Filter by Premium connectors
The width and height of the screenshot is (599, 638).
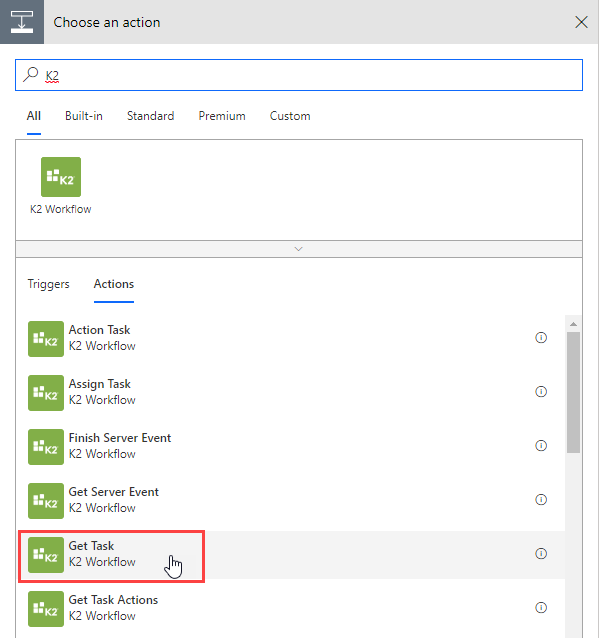tap(222, 116)
